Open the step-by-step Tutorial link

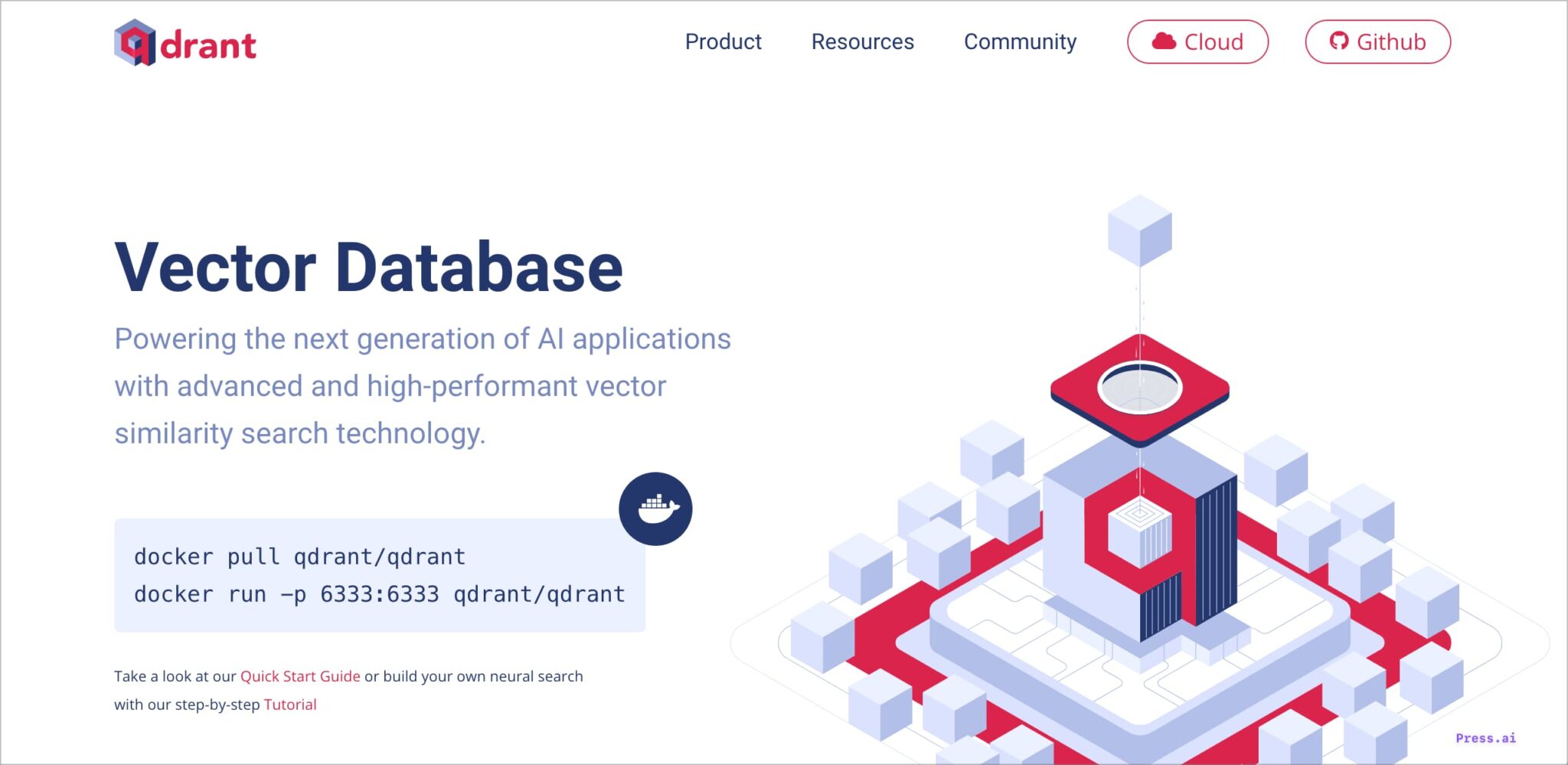[290, 705]
